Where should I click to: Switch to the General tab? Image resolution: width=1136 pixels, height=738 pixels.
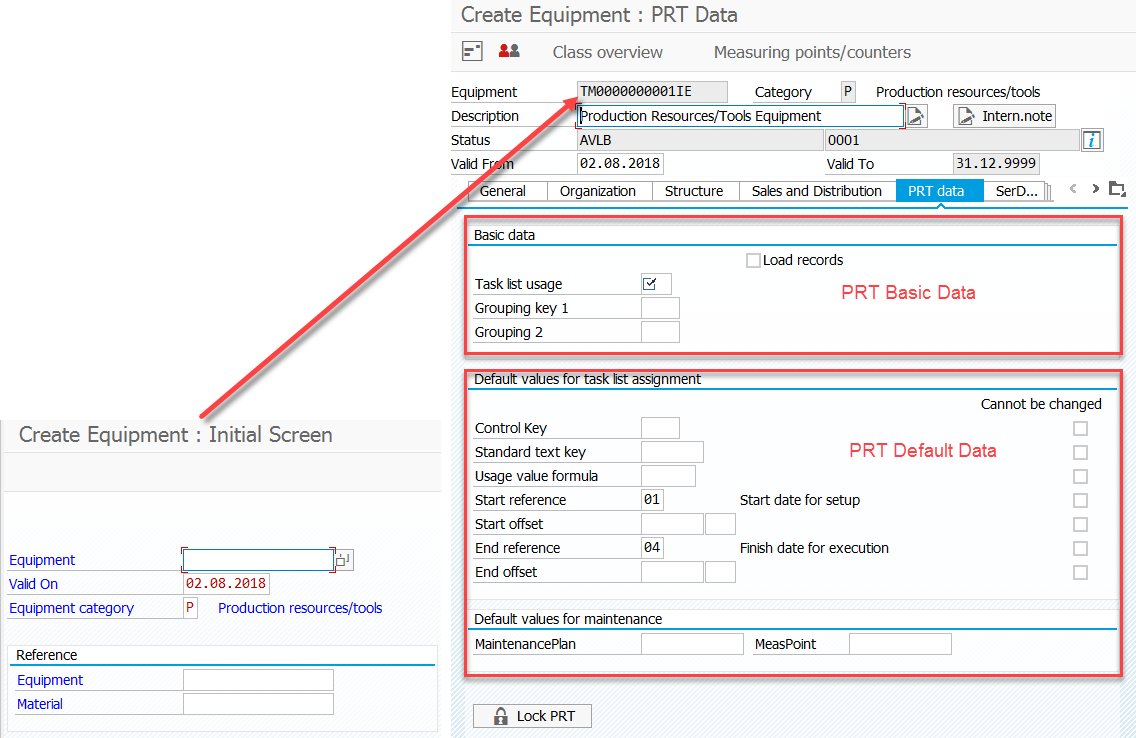pyautogui.click(x=503, y=191)
